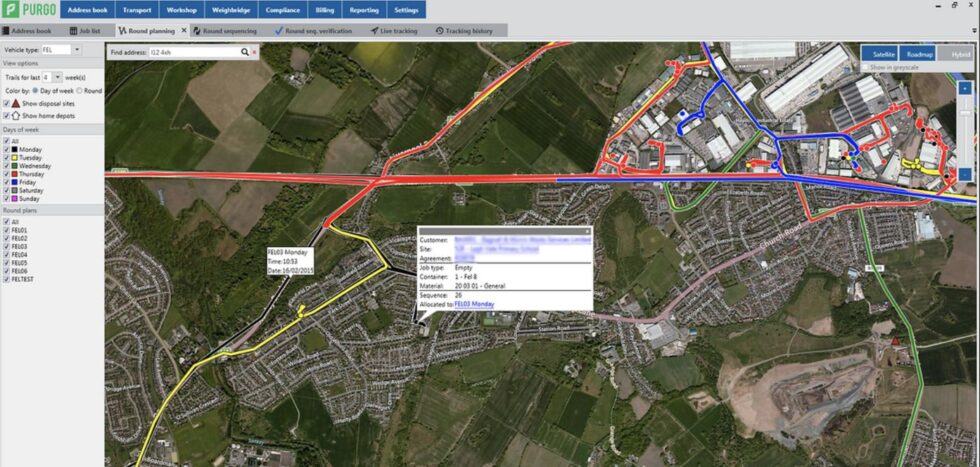Uncheck the Wednesday checkbox
This screenshot has height=467, width=980.
pyautogui.click(x=6, y=166)
